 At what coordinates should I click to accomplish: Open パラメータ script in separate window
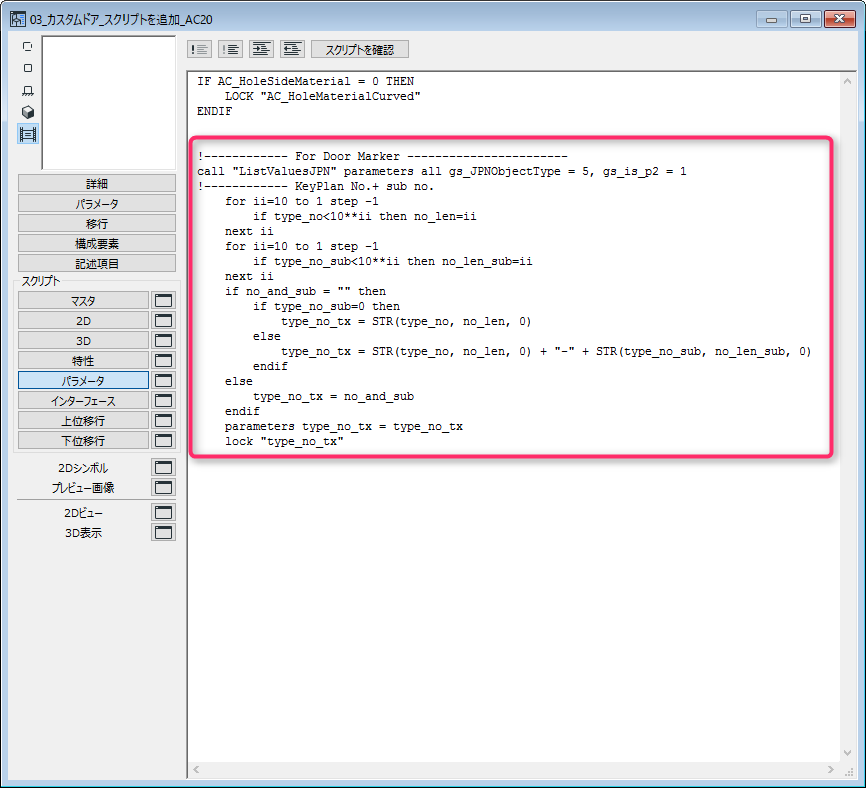tap(163, 380)
